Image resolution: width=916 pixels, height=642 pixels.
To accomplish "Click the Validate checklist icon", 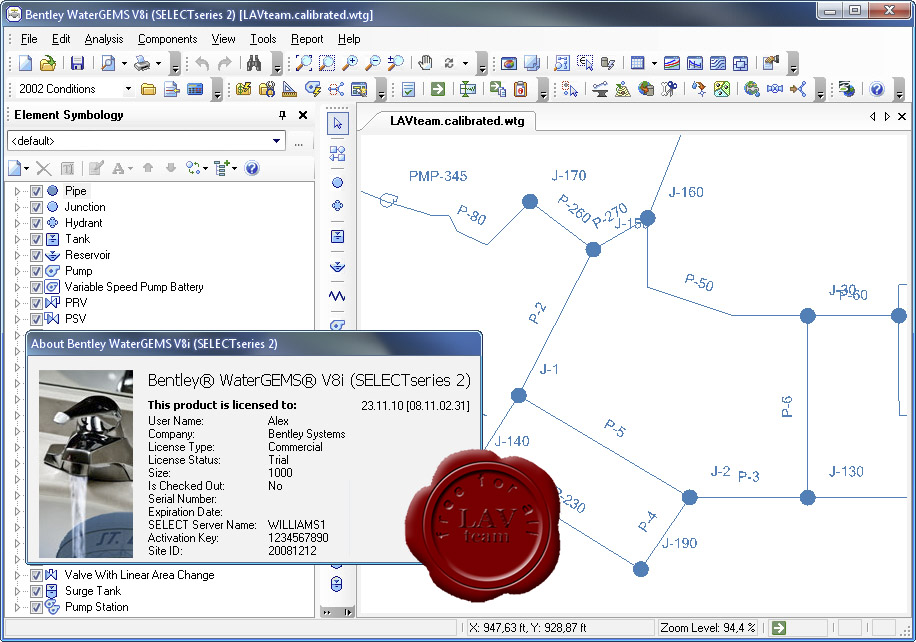I will [408, 89].
